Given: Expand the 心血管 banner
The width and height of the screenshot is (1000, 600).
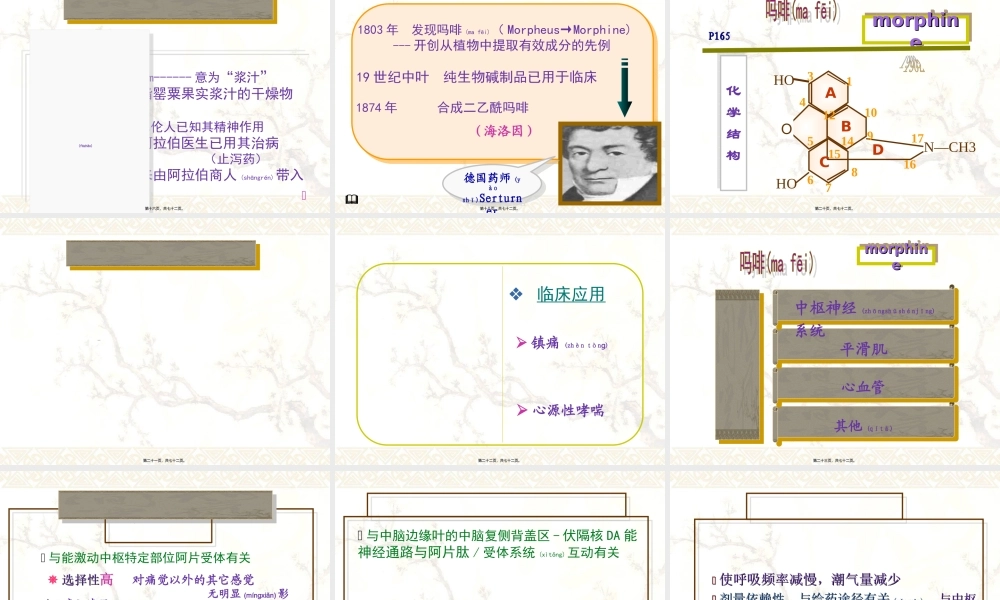Looking at the screenshot, I should [x=865, y=384].
